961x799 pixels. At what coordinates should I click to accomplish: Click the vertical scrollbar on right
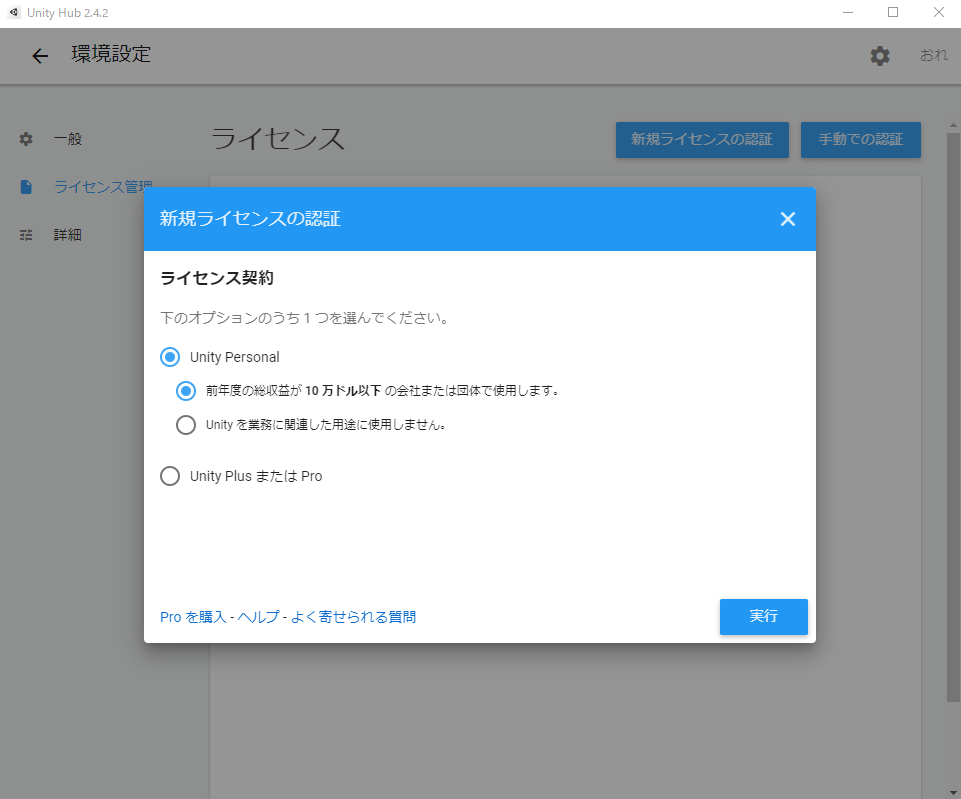(953, 417)
